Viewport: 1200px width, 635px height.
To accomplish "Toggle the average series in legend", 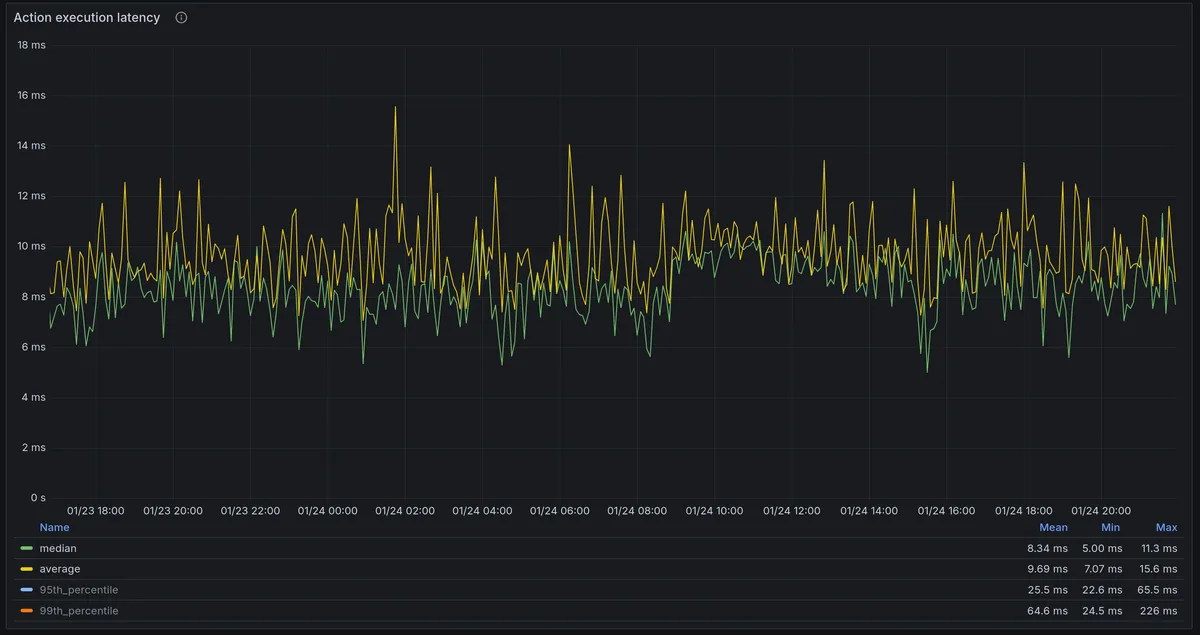I will (x=60, y=569).
